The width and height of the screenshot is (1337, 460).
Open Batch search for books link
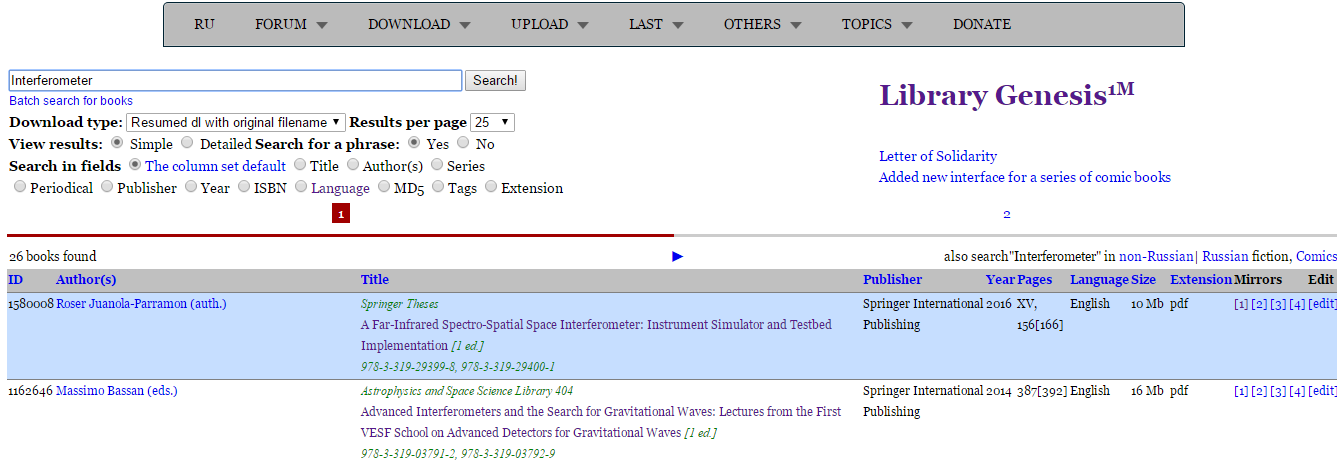[71, 101]
